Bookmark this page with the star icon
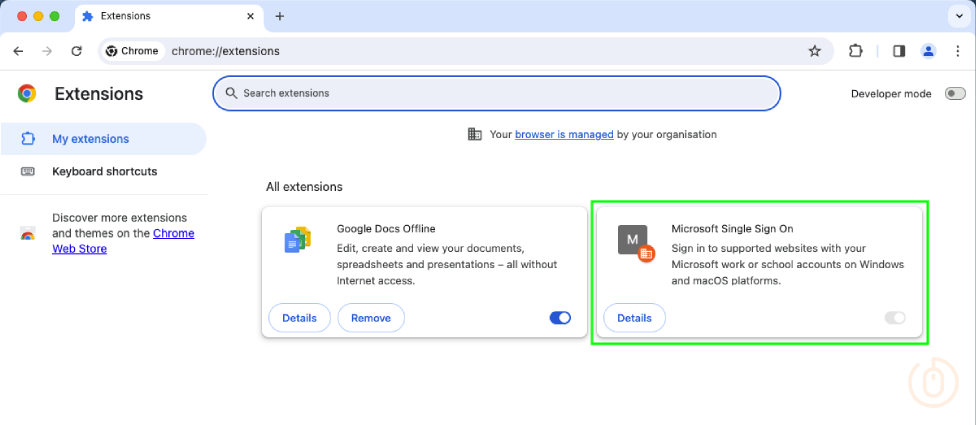 (814, 51)
